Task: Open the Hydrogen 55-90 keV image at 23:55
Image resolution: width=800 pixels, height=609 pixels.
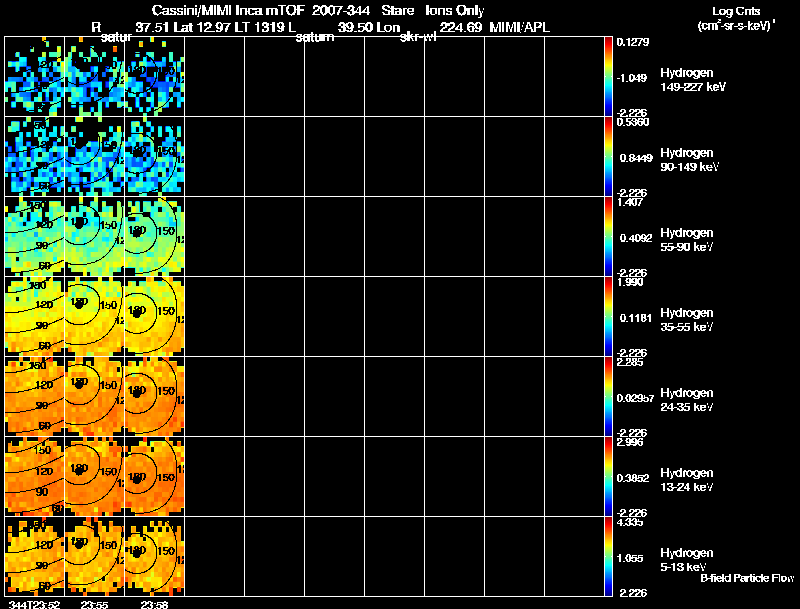Action: [x=94, y=237]
